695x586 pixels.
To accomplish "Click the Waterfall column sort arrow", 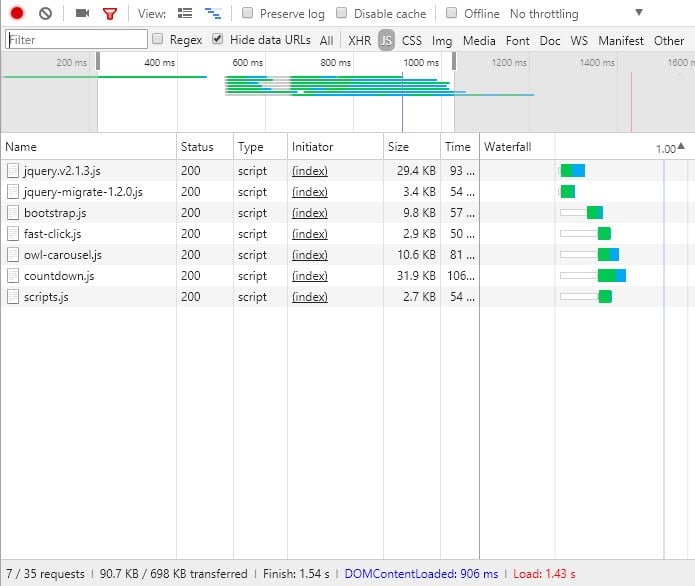I will tap(681, 147).
